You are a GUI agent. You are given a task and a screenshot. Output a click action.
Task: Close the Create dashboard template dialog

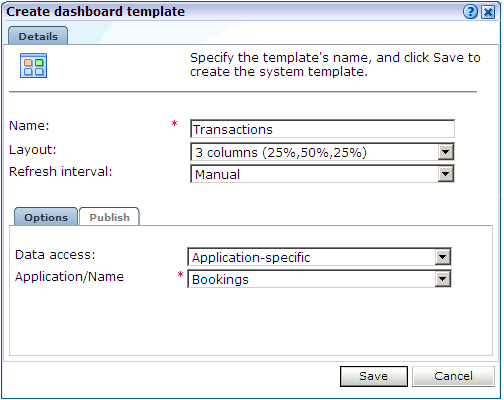[x=488, y=12]
